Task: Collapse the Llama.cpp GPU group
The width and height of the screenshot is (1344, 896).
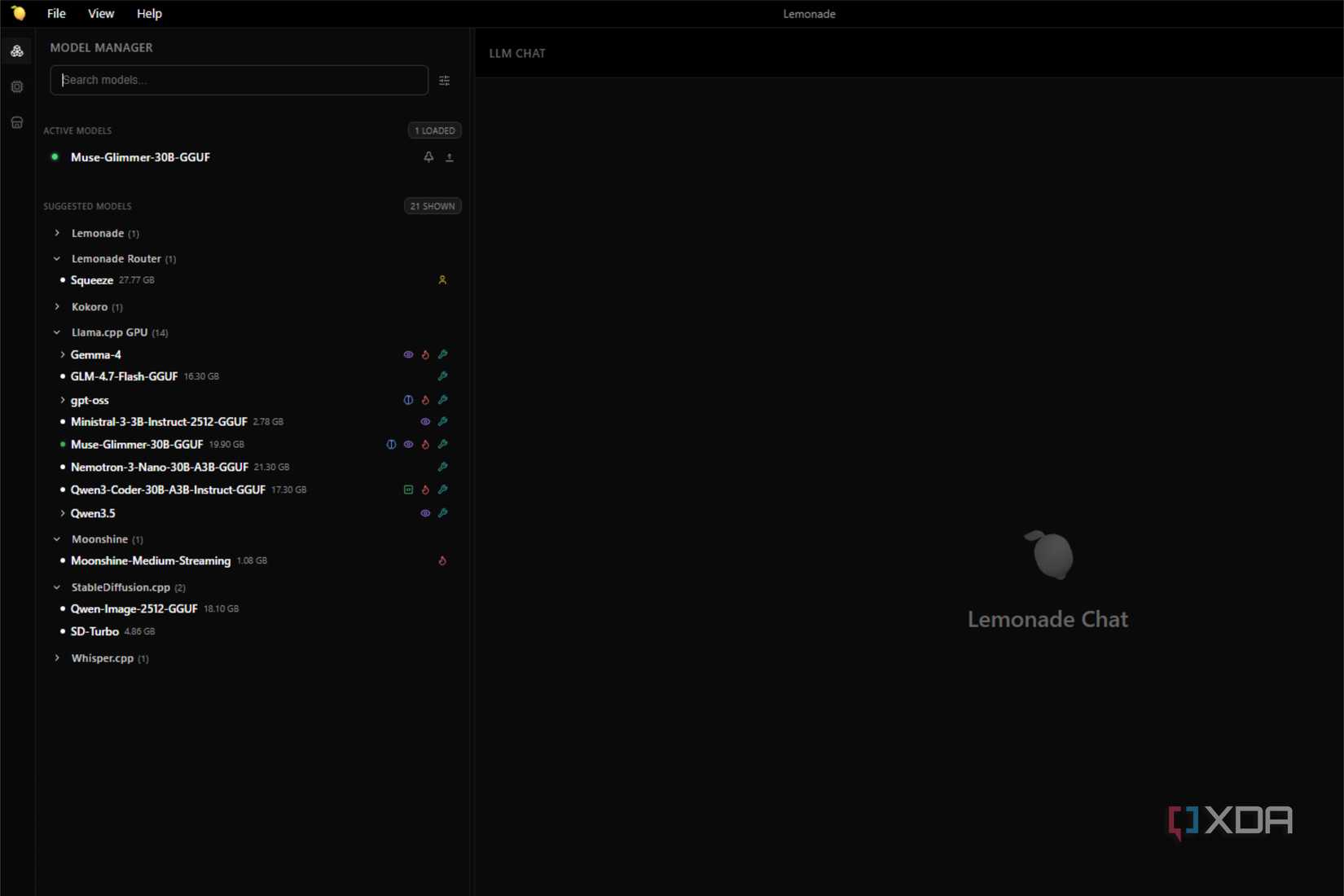Action: 57,332
